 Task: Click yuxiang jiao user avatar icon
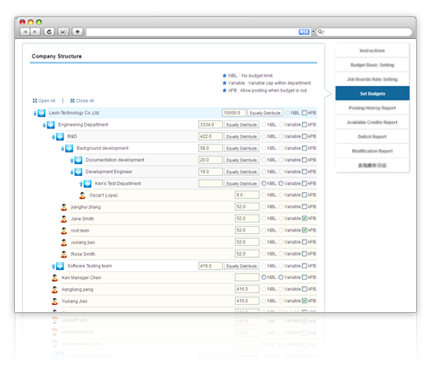tap(64, 242)
